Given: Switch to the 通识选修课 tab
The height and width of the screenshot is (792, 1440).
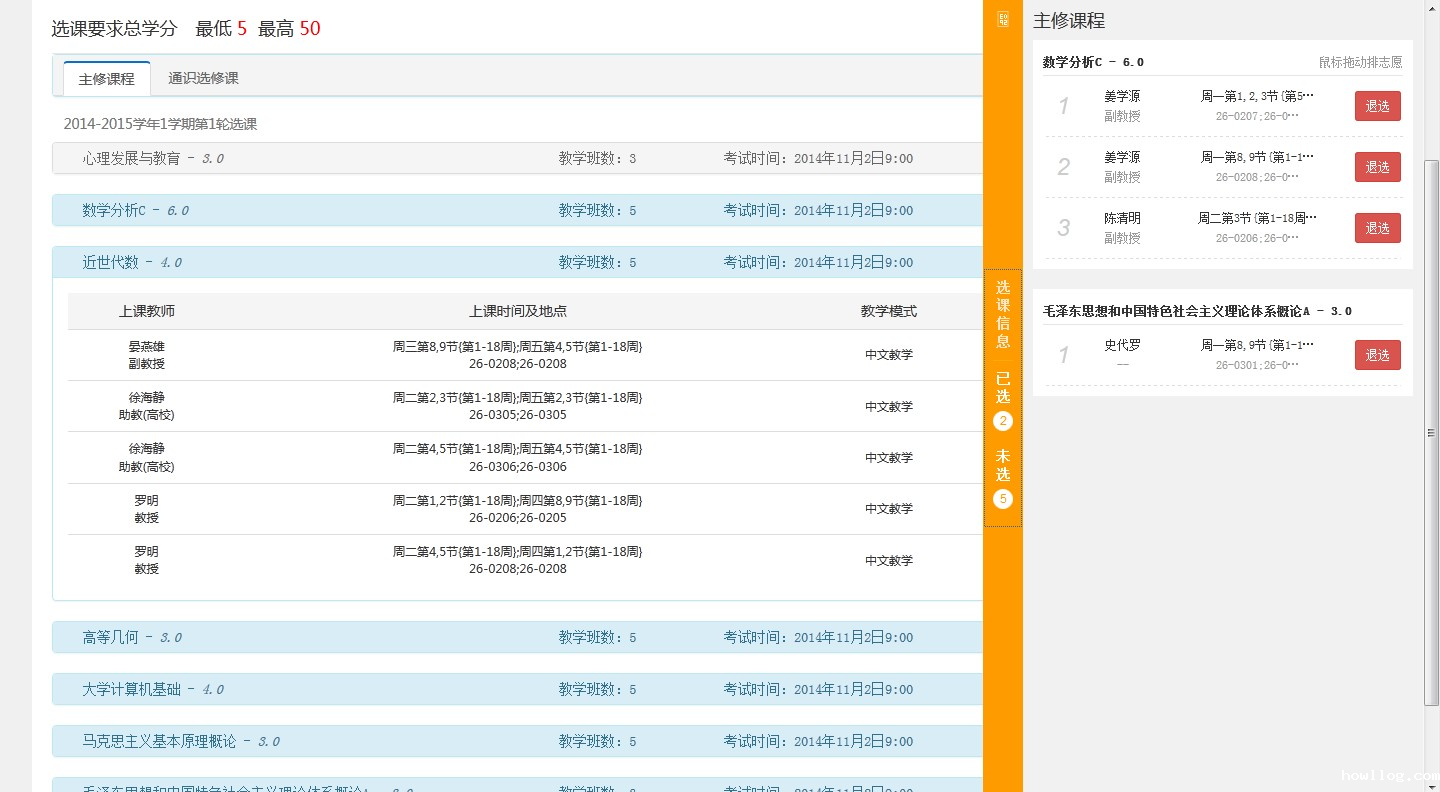Looking at the screenshot, I should tap(203, 78).
